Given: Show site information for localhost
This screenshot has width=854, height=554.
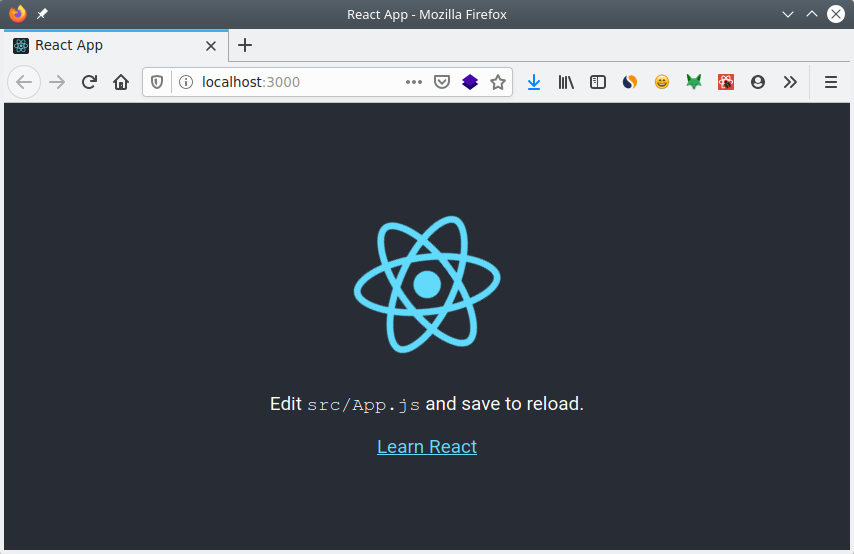Looking at the screenshot, I should [186, 82].
